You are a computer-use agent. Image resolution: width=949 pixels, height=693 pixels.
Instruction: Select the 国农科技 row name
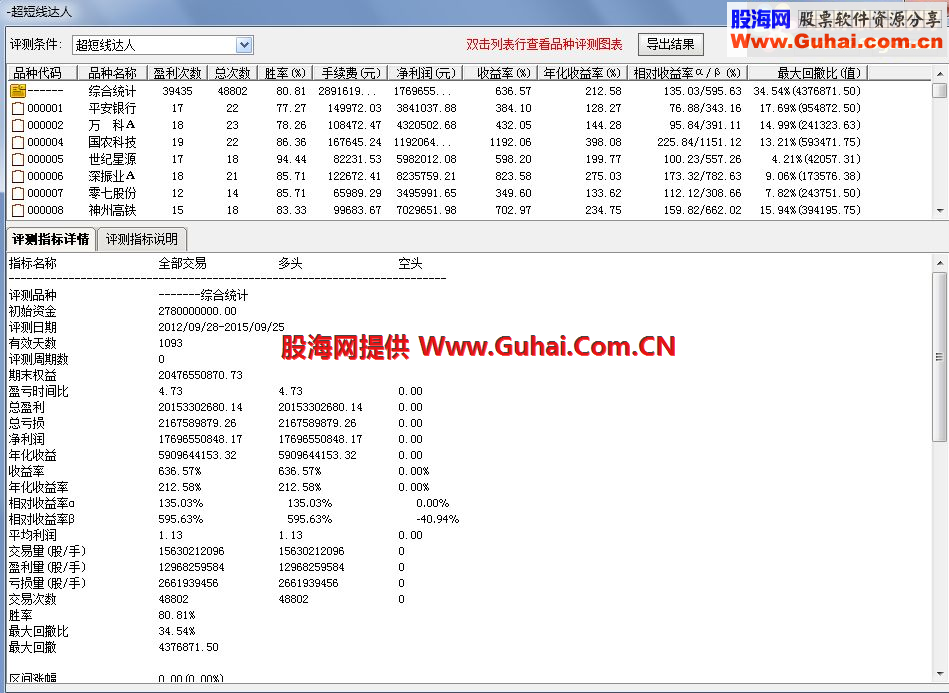point(112,142)
